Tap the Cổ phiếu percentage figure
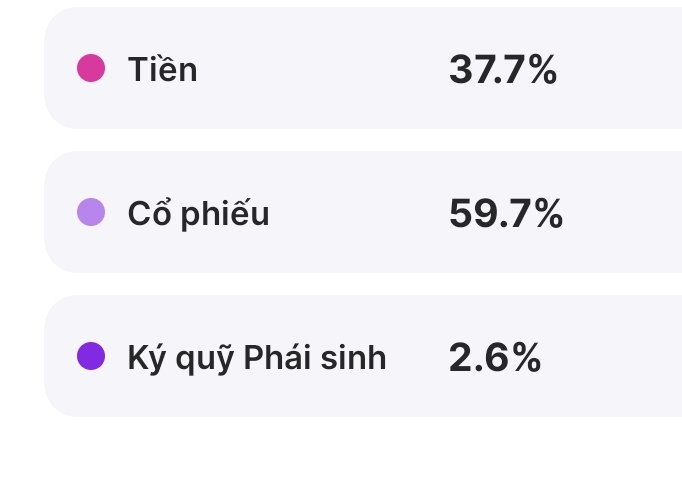This screenshot has width=682, height=490. point(505,214)
